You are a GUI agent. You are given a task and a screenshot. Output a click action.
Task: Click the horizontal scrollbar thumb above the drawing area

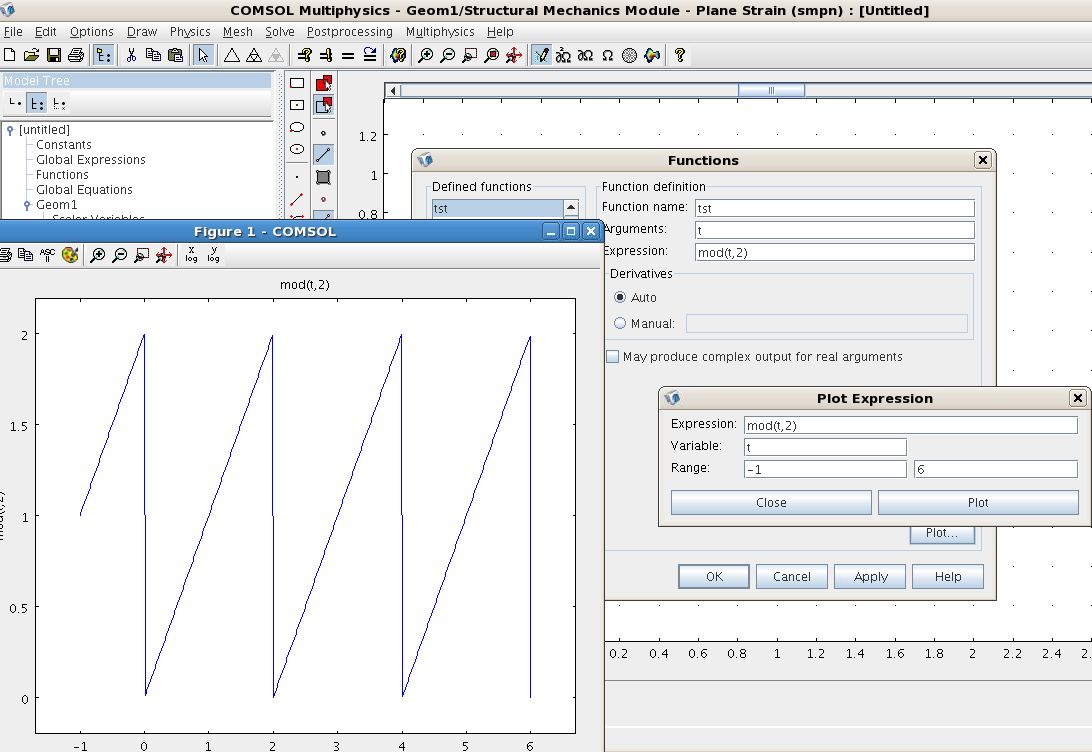click(x=771, y=91)
